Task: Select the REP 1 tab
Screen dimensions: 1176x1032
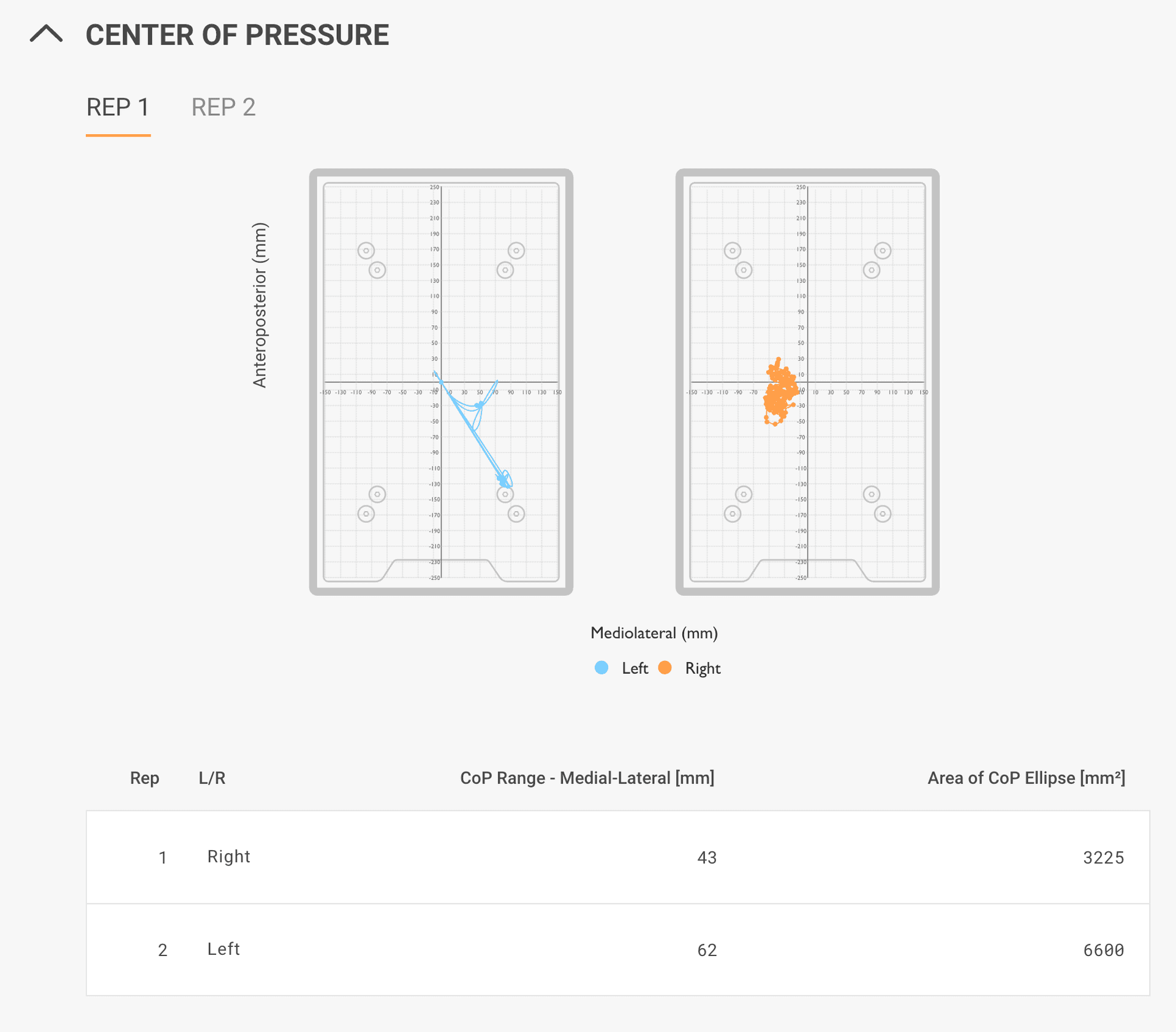Action: click(118, 107)
